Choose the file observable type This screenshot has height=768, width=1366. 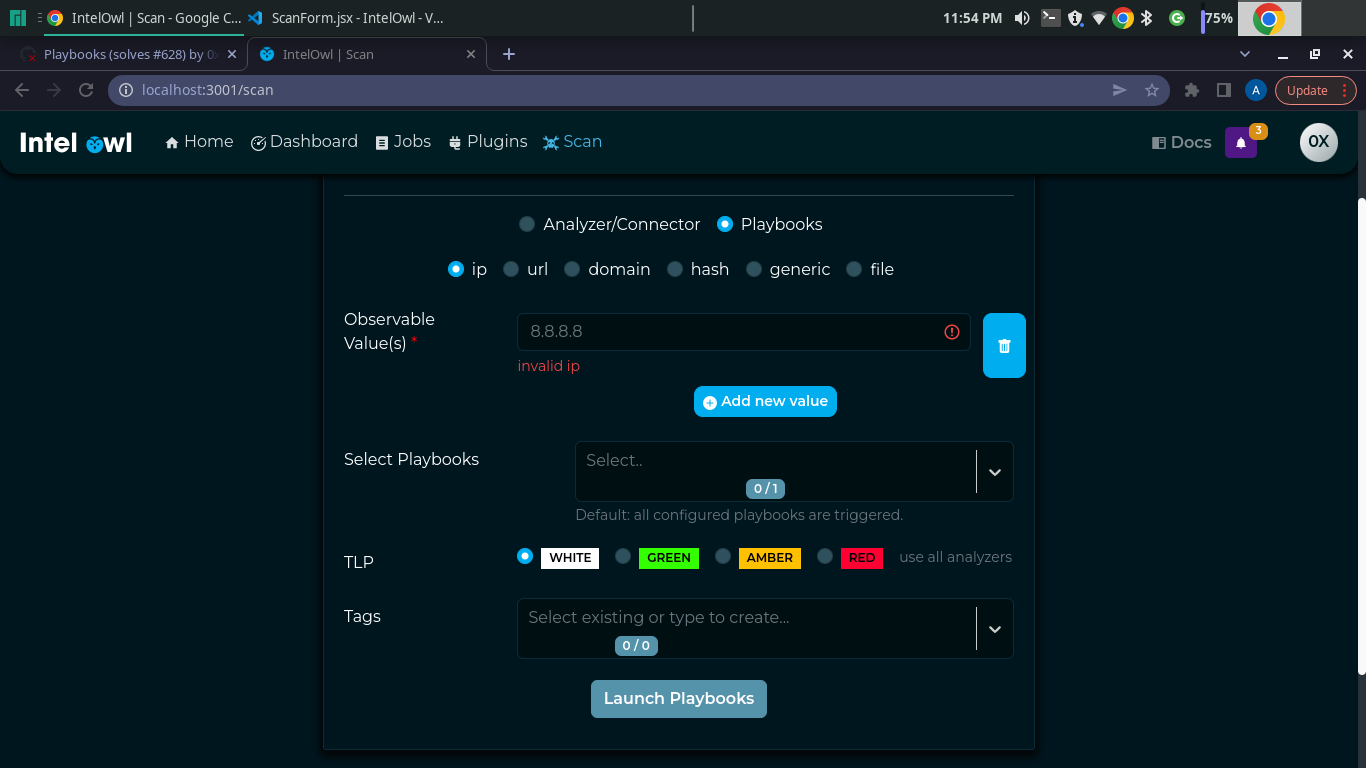pyautogui.click(x=854, y=269)
